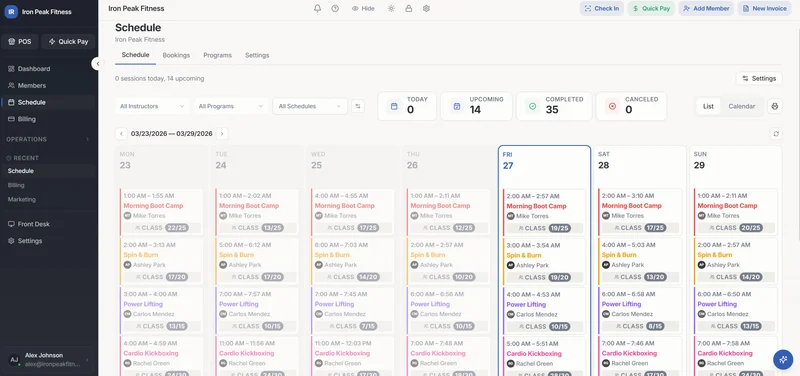The image size is (800, 376).
Task: Collapse the sidebar with the chevron
Action: click(x=97, y=64)
